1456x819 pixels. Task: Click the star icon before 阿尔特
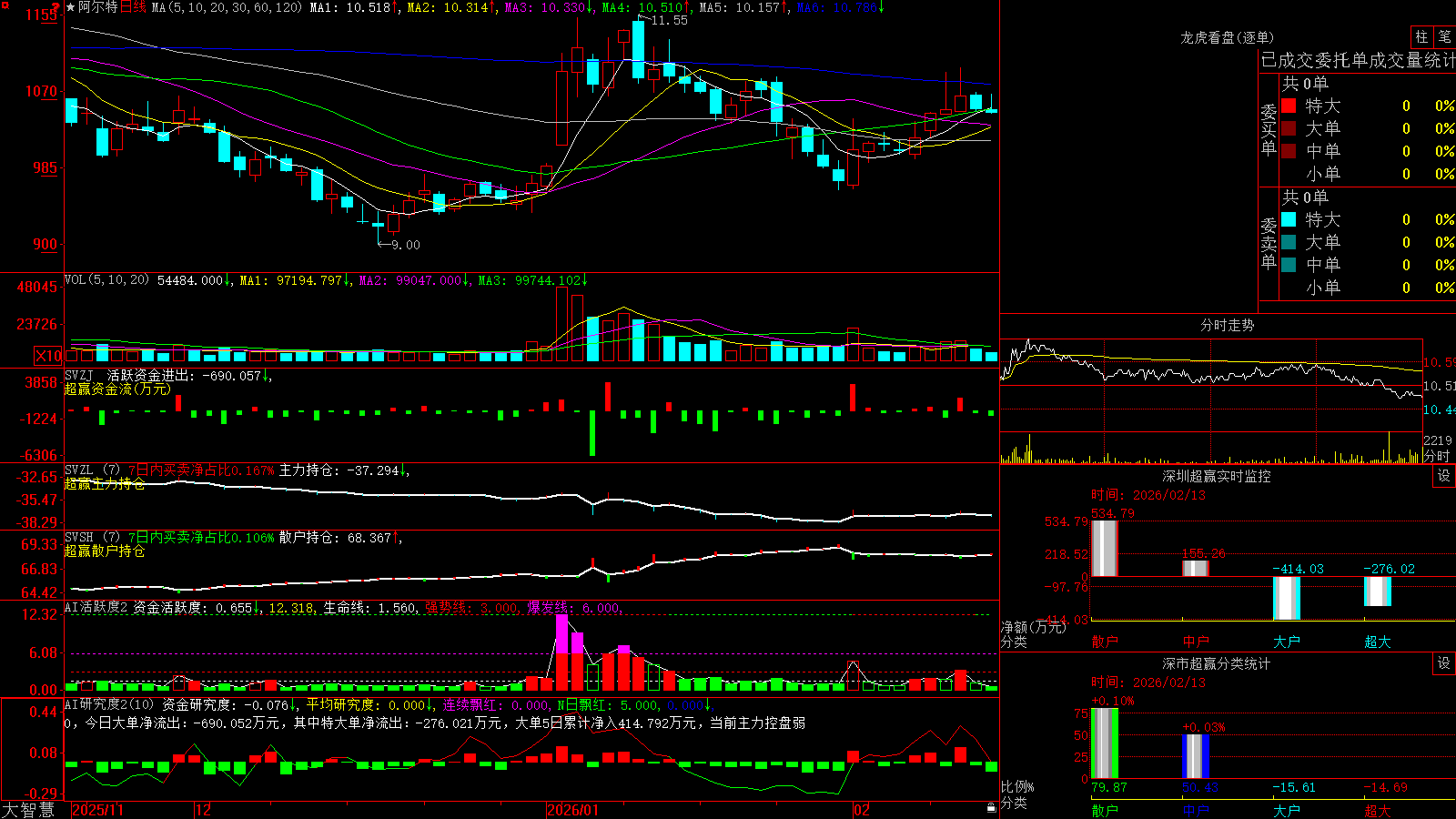coord(71,7)
